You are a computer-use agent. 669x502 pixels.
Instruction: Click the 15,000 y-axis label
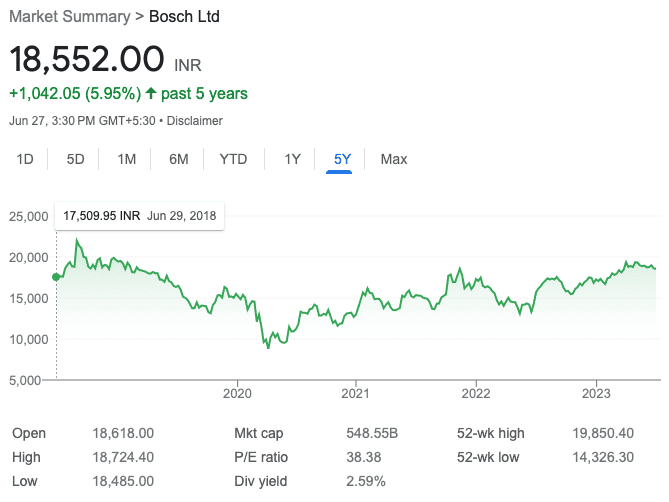tap(29, 299)
